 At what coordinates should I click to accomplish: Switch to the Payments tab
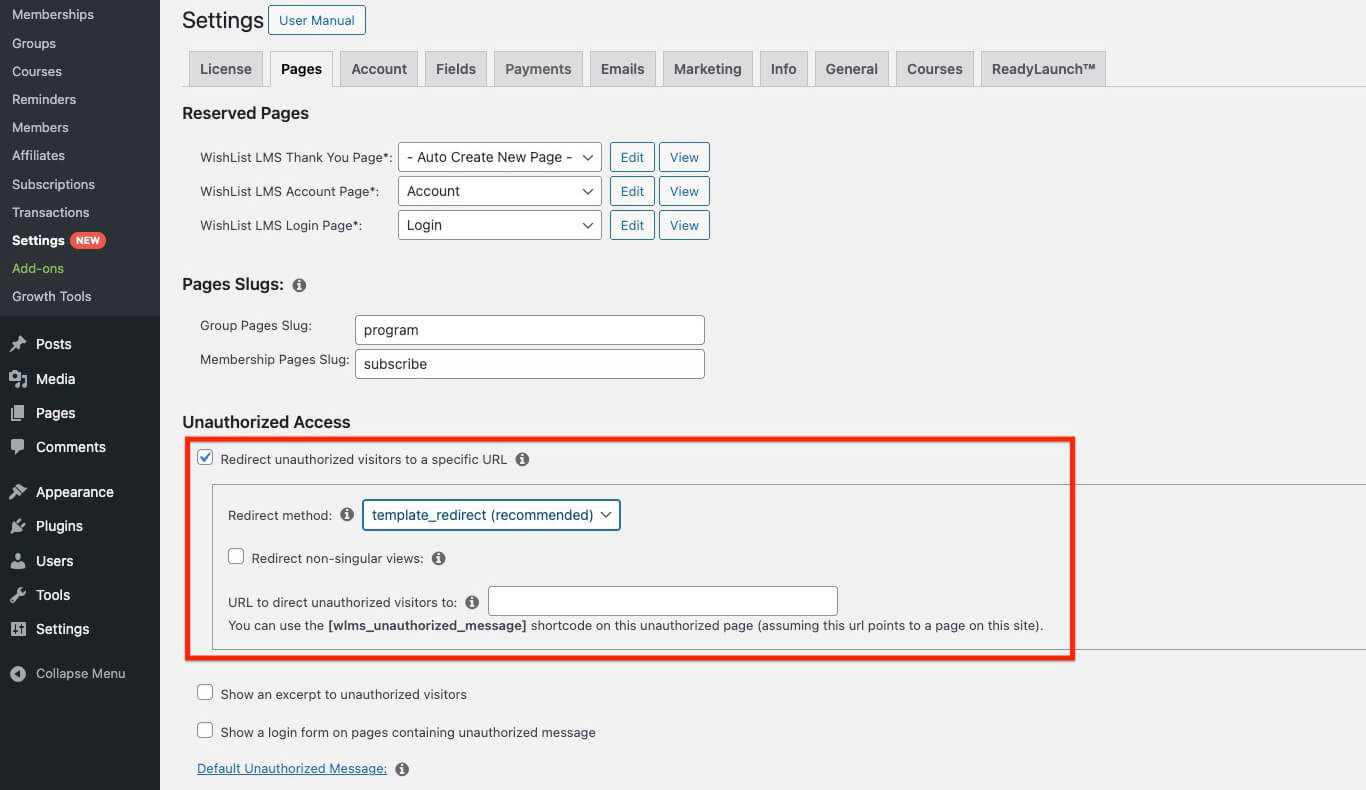(538, 69)
